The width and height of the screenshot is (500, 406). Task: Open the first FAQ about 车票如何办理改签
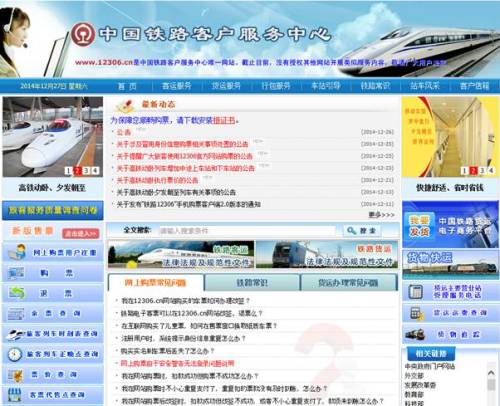185,301
